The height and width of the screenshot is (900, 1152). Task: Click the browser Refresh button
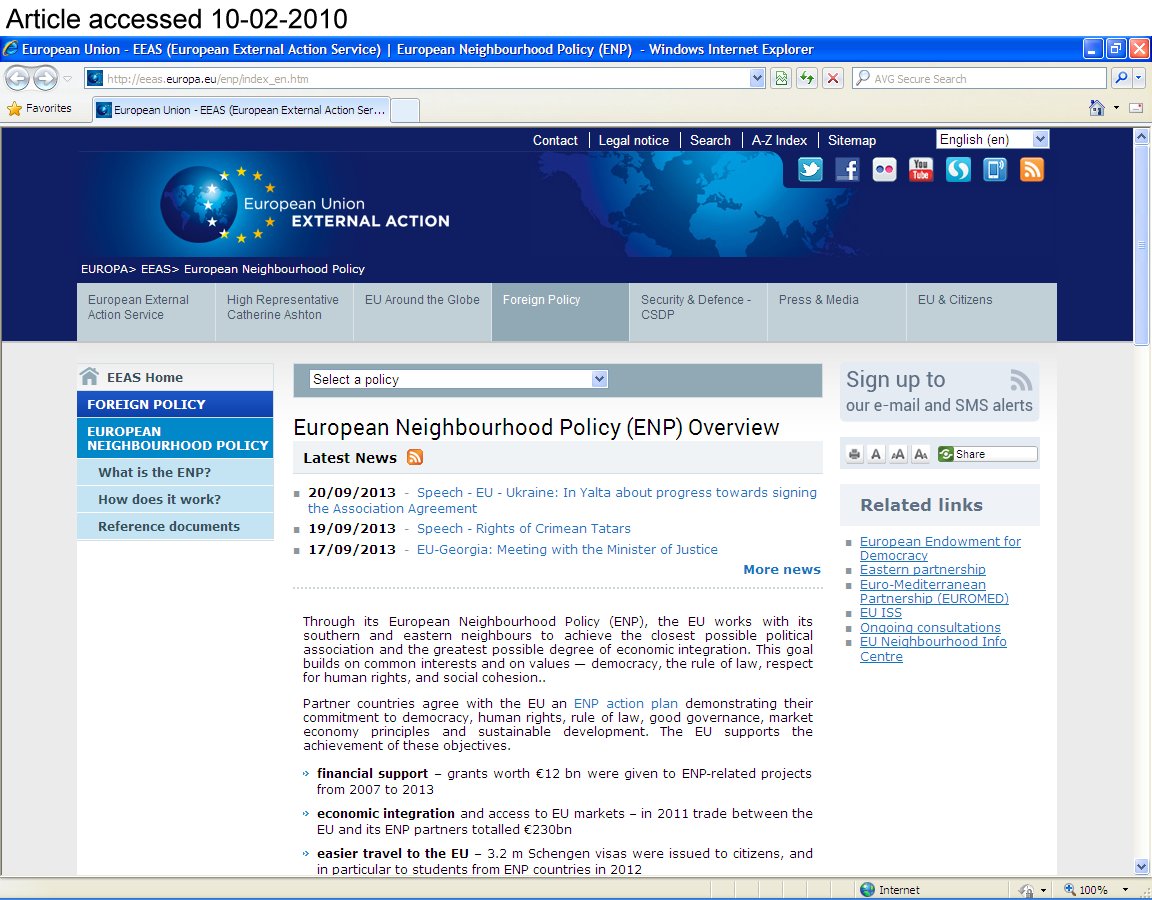click(806, 79)
